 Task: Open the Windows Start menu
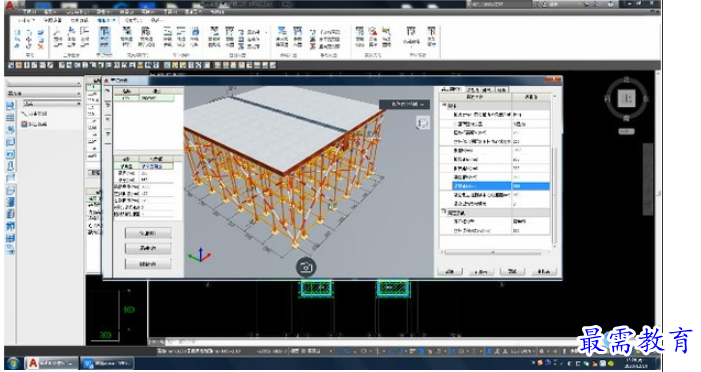click(x=13, y=363)
